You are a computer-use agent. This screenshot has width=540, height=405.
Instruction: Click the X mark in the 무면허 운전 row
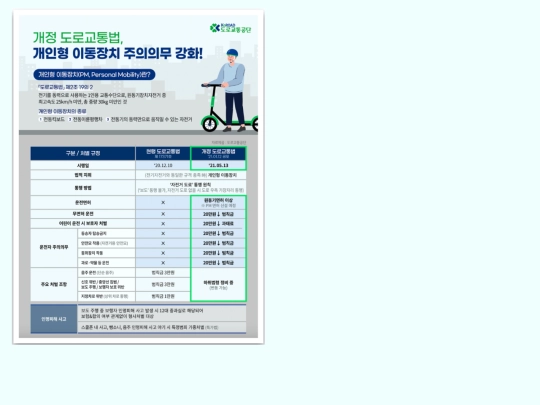click(163, 214)
